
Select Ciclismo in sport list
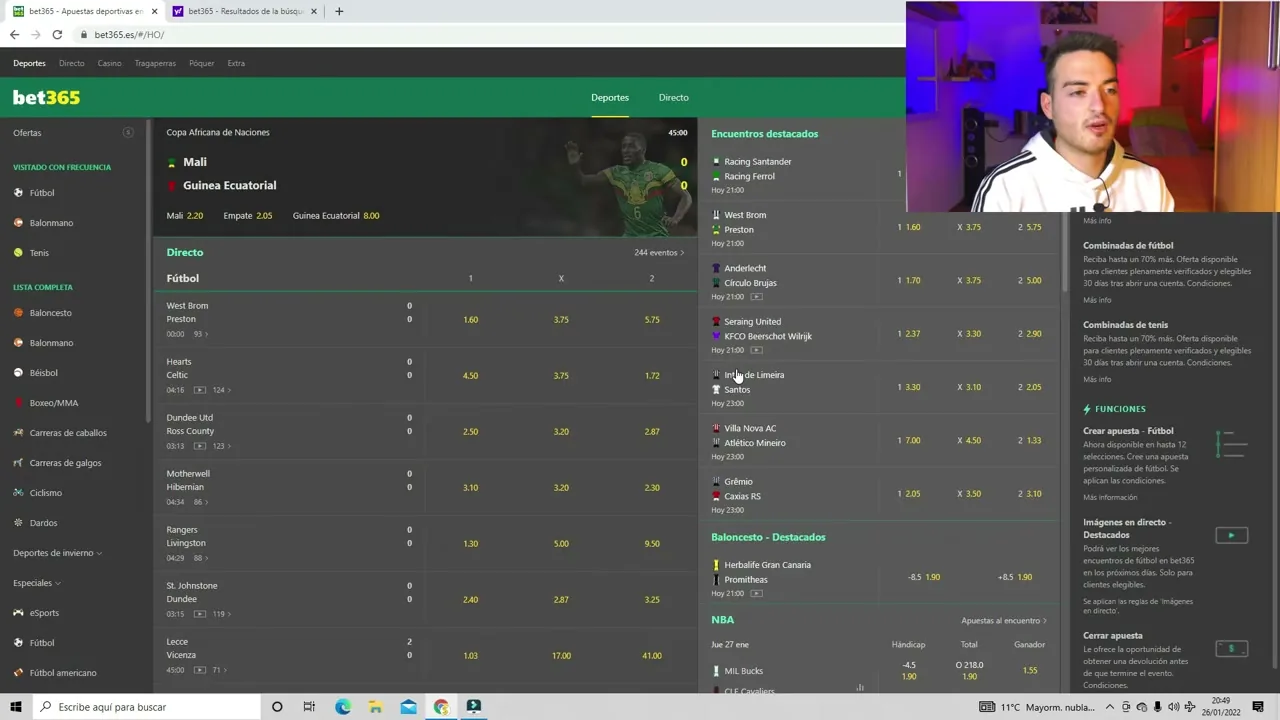coord(45,493)
